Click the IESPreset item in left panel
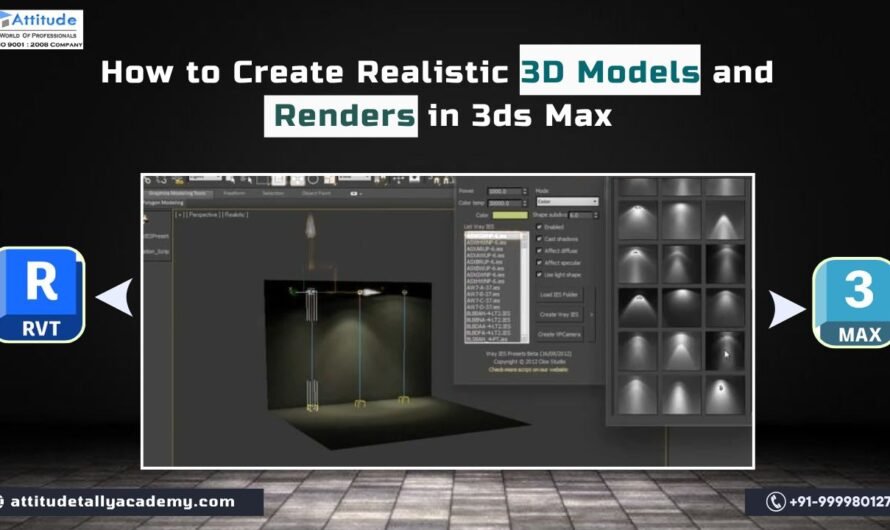The image size is (890, 530). (x=156, y=235)
